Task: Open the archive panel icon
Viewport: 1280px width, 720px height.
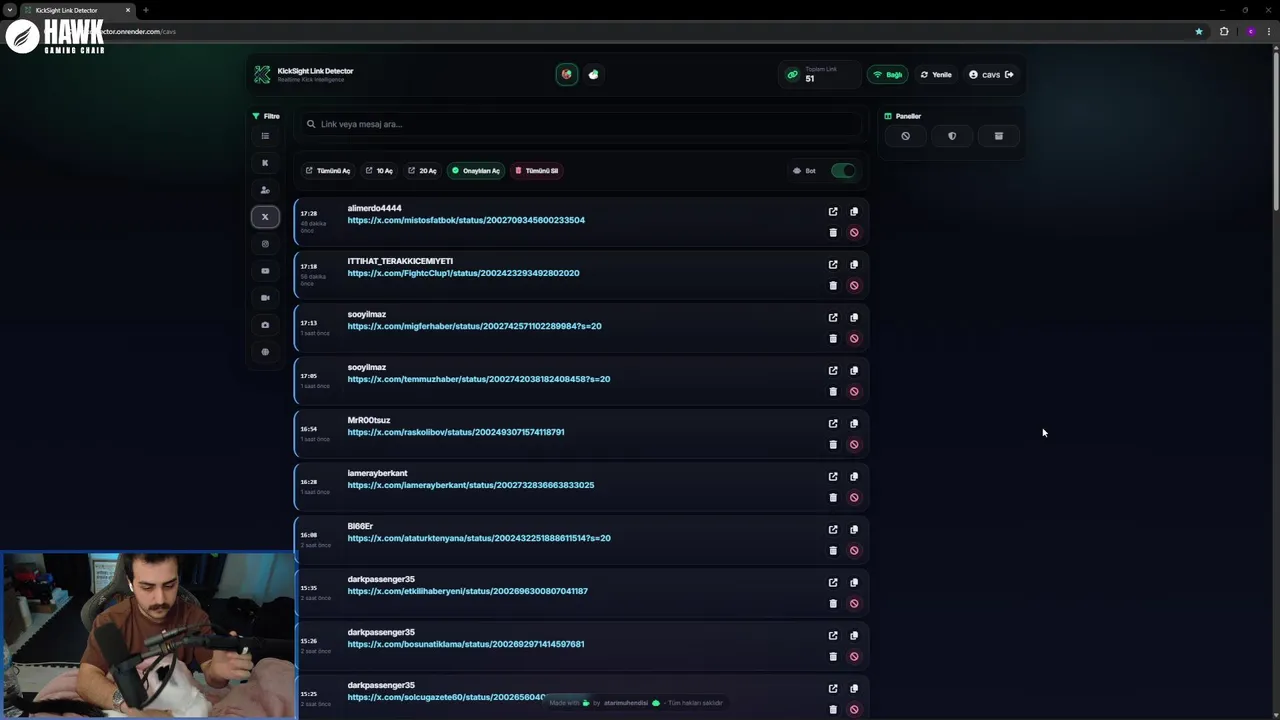Action: pos(998,136)
